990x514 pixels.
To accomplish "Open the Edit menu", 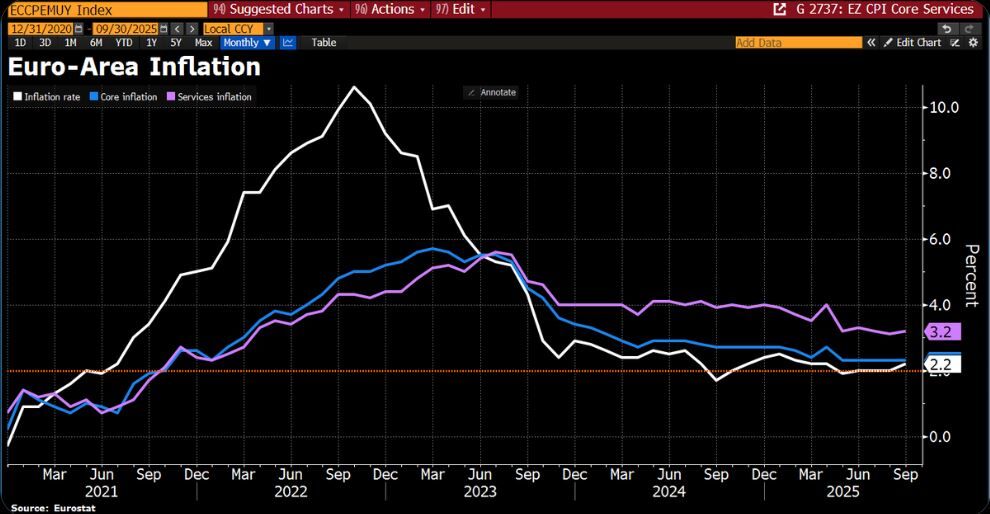I will pyautogui.click(x=461, y=9).
